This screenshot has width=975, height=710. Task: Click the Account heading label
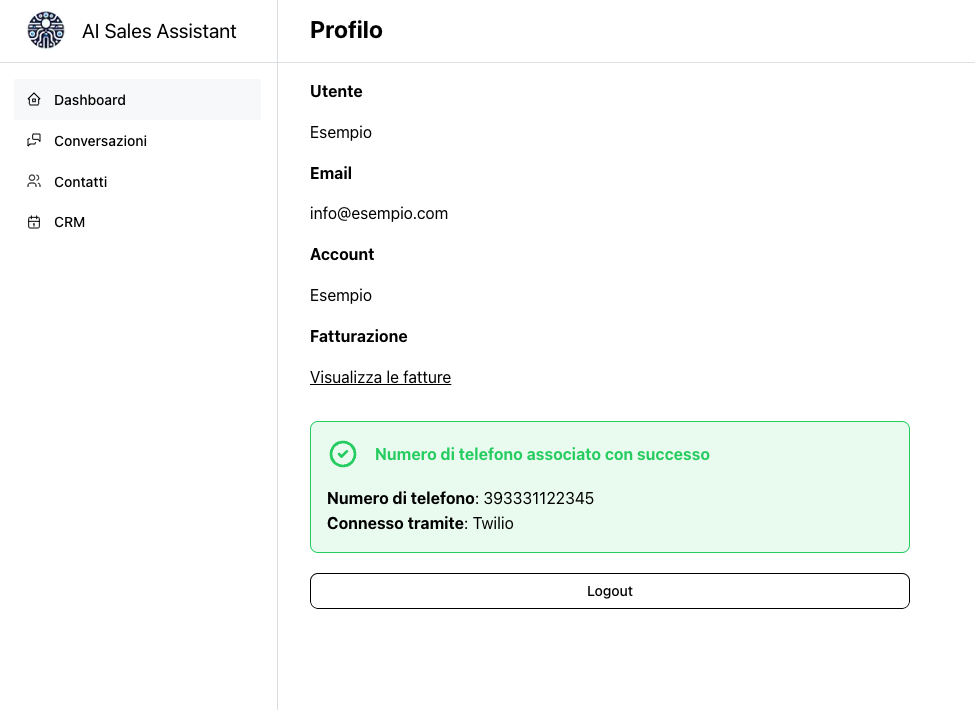[x=342, y=254]
